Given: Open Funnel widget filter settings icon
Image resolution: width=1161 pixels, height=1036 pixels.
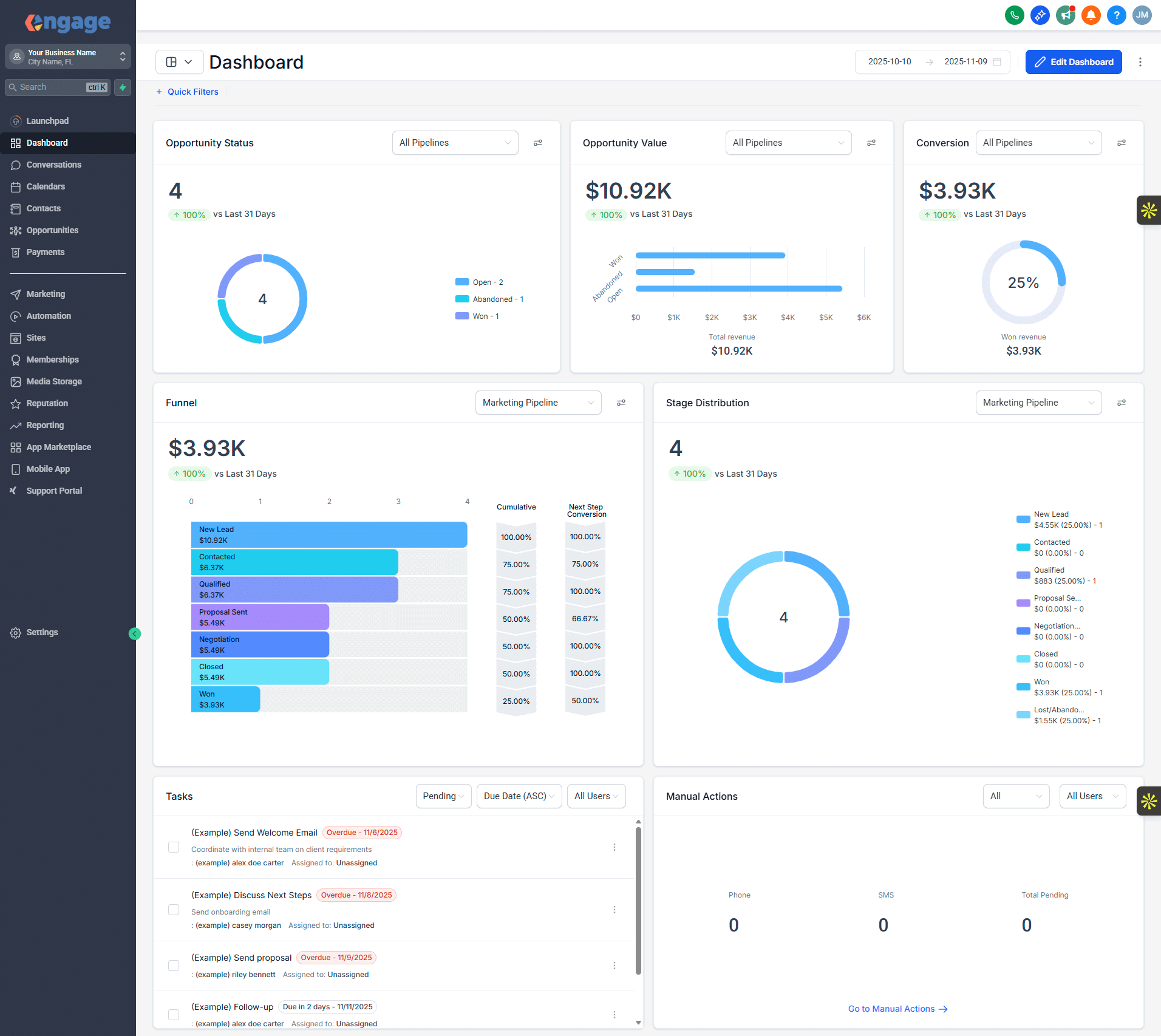Looking at the screenshot, I should click(621, 403).
